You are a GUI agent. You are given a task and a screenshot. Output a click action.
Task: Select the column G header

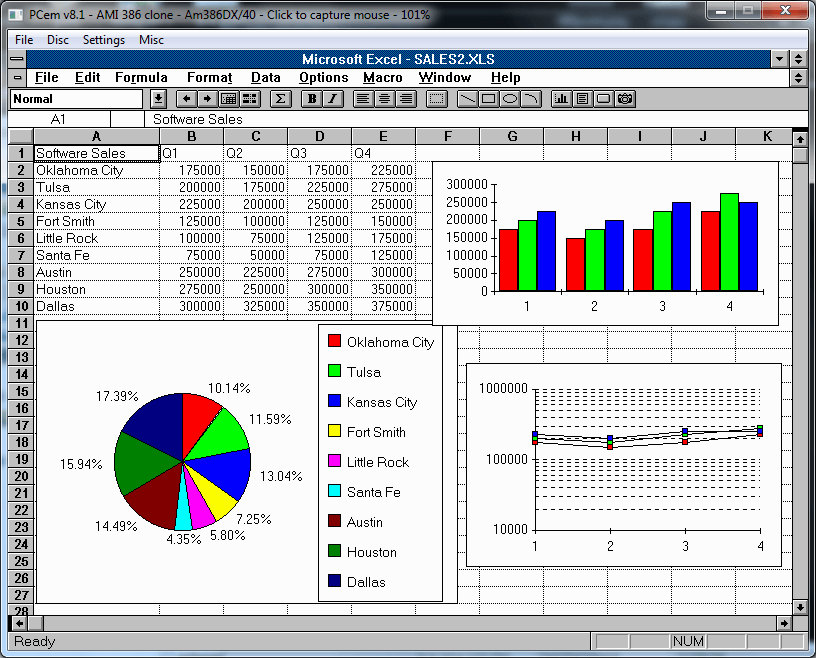point(512,136)
